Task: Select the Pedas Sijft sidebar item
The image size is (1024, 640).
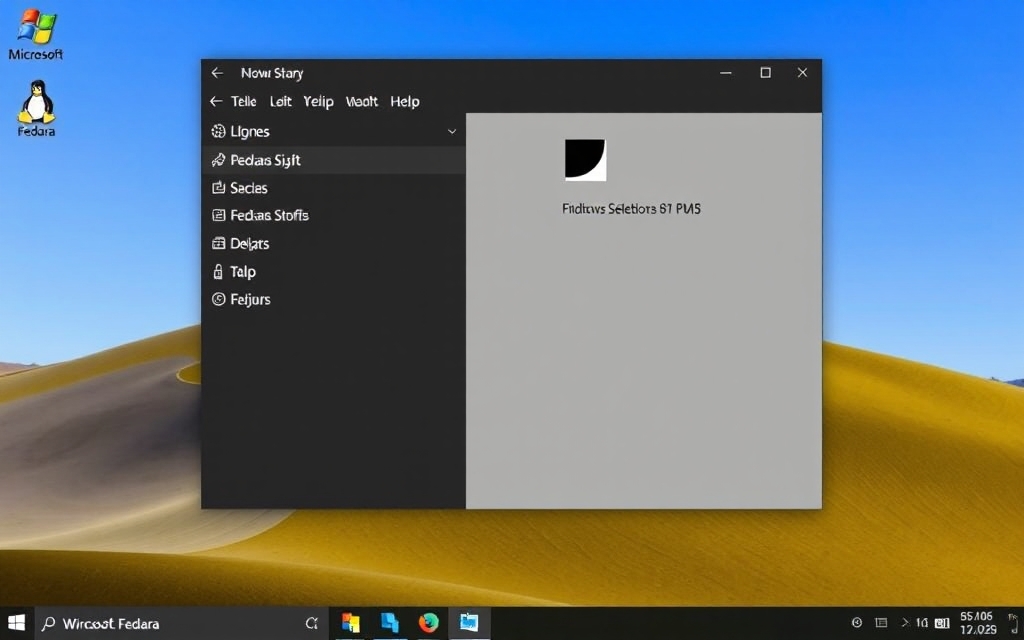Action: (x=334, y=160)
